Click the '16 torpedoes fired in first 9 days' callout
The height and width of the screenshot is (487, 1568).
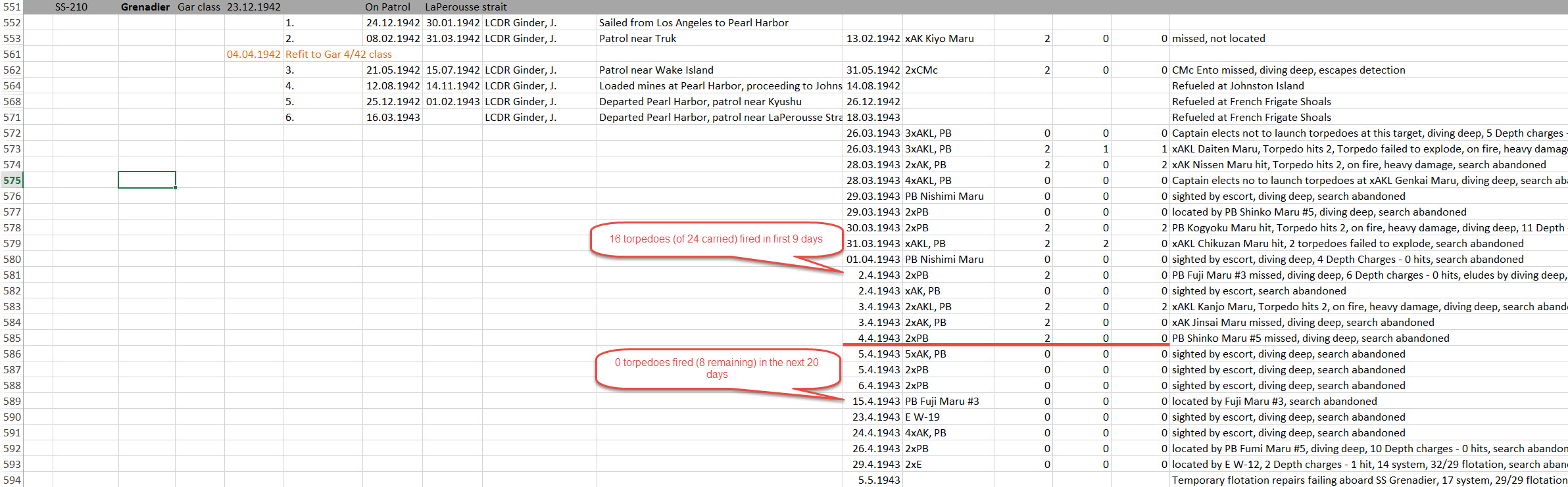click(x=716, y=239)
